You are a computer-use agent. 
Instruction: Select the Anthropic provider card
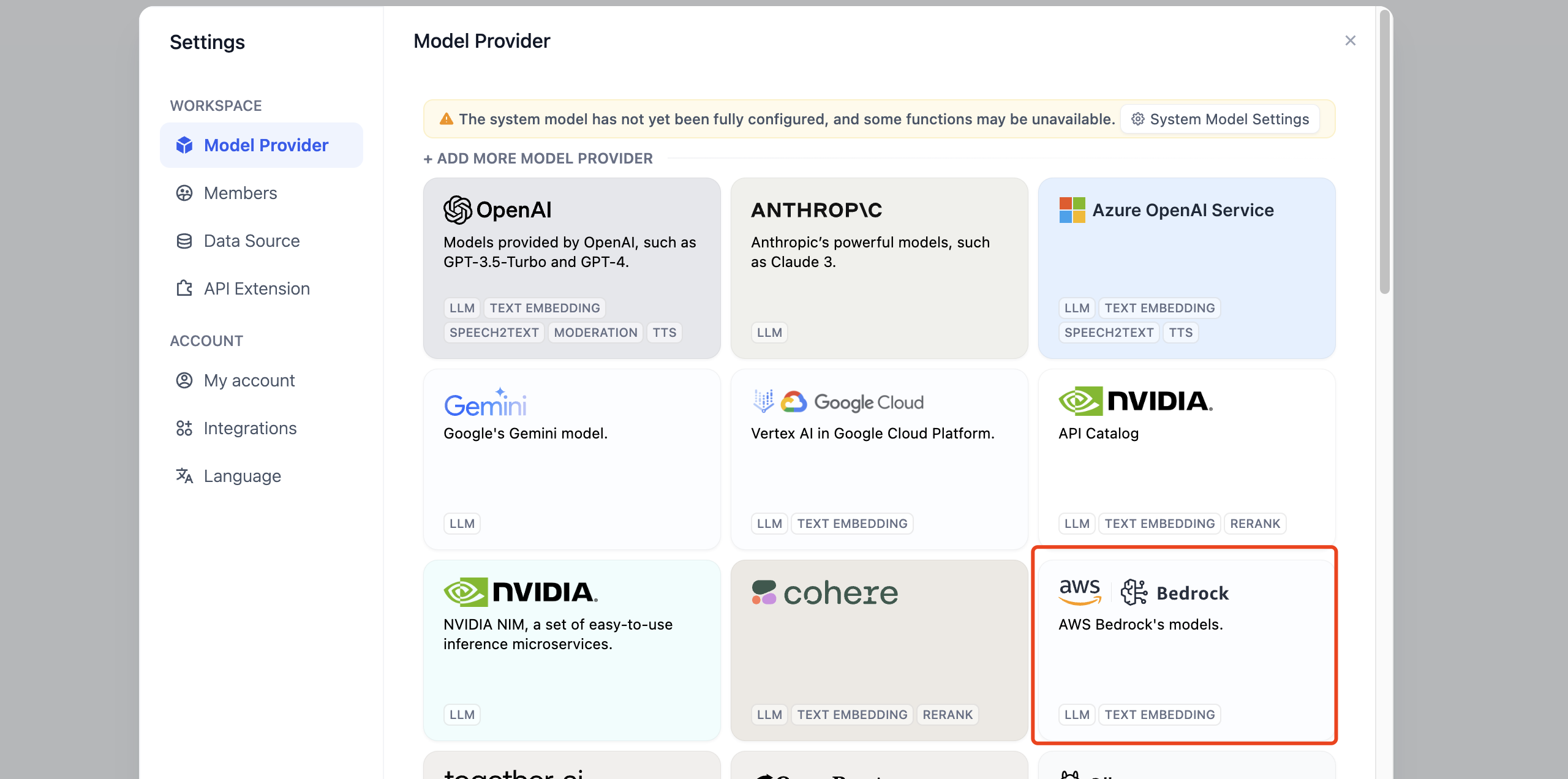879,268
